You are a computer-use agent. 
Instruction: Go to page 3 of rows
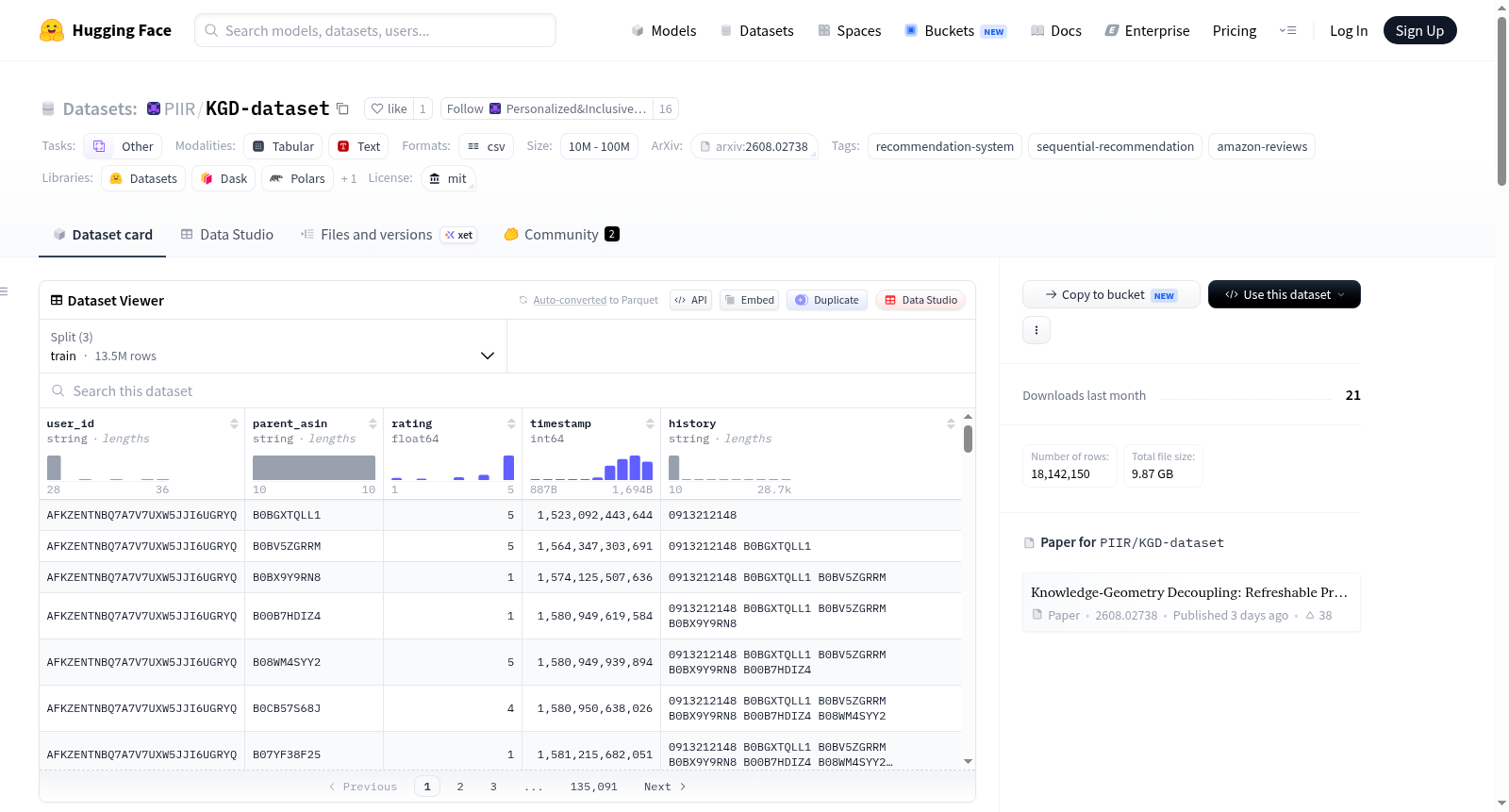(493, 787)
